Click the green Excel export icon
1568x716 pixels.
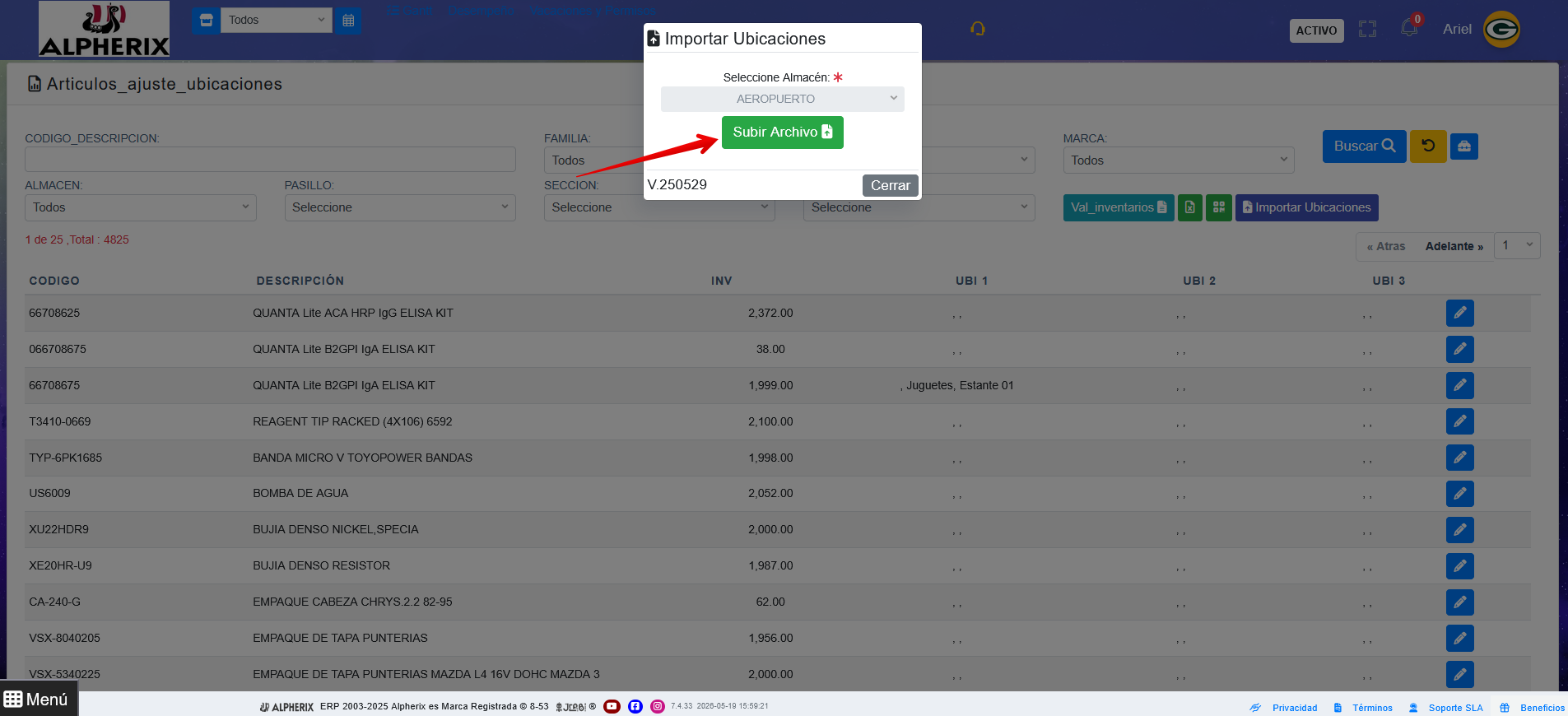[1190, 207]
